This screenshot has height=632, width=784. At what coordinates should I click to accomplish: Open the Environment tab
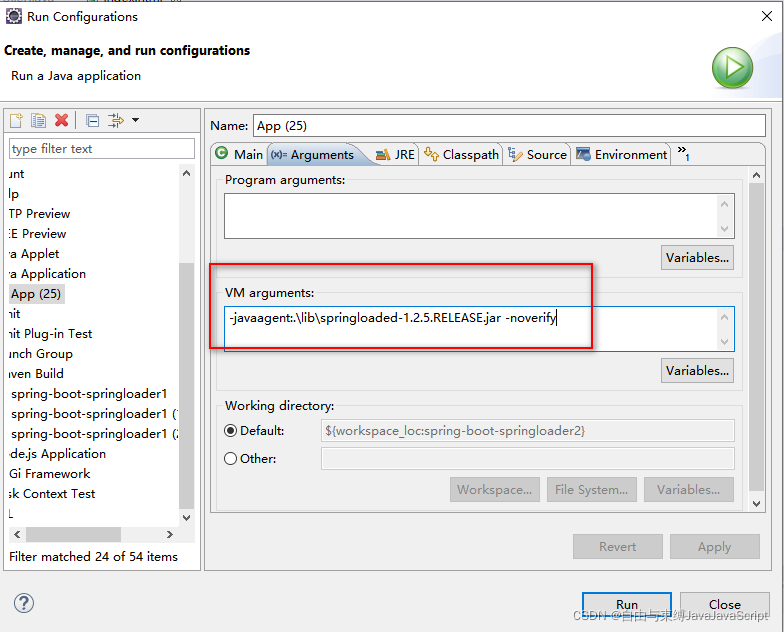click(622, 154)
